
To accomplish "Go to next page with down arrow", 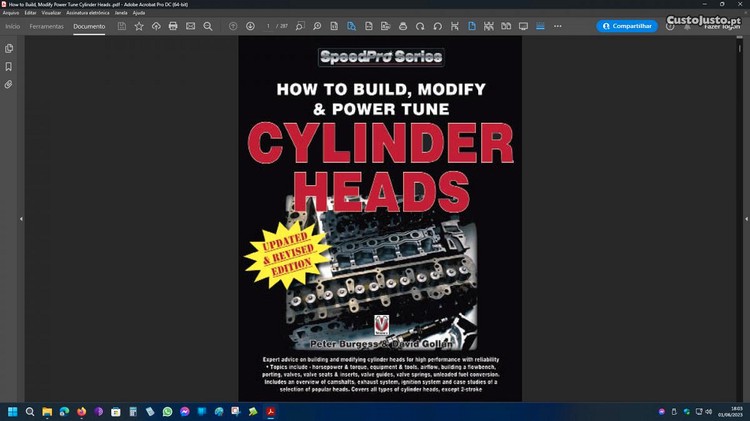I will pos(250,26).
